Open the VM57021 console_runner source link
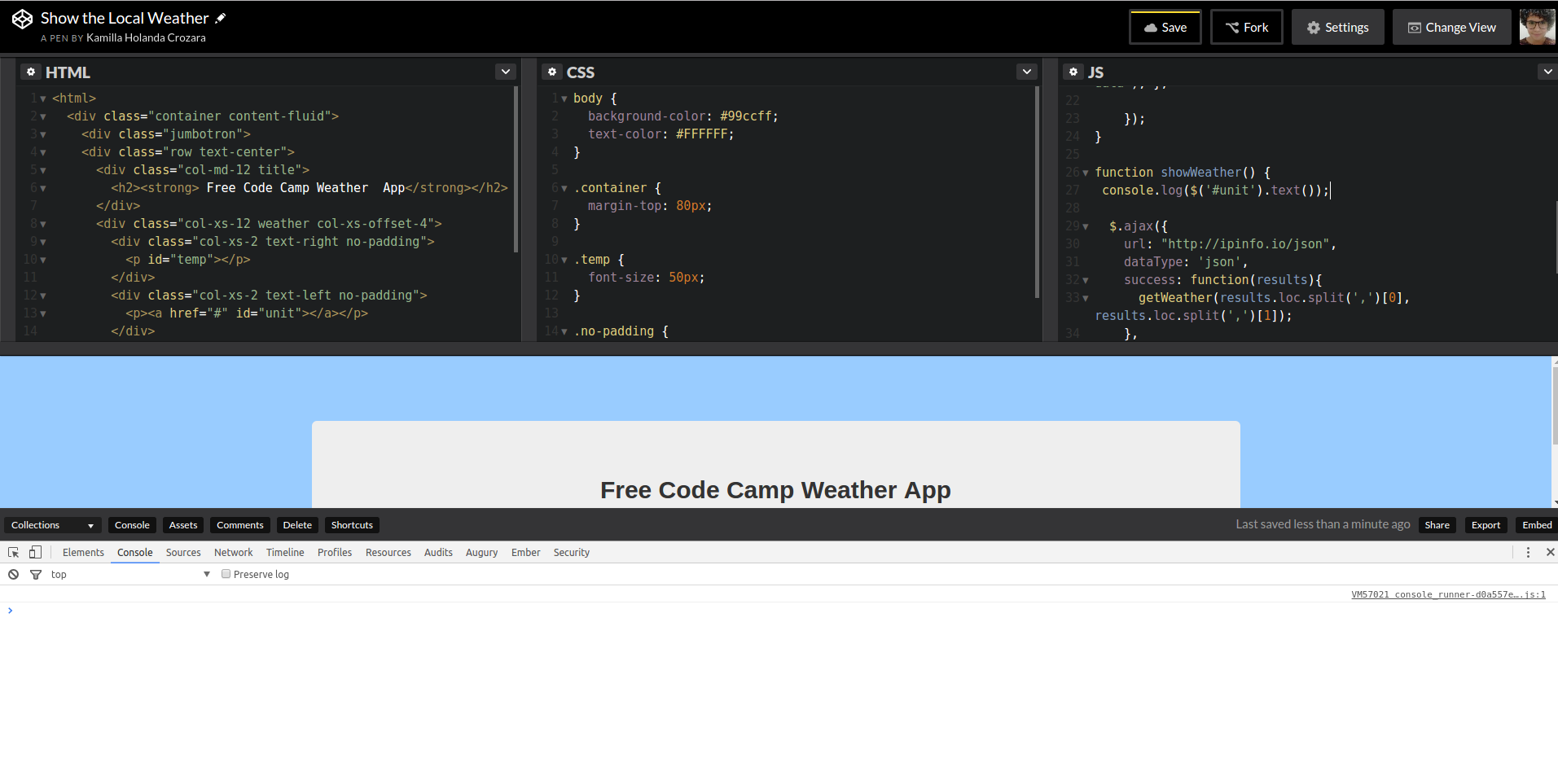 point(1448,594)
